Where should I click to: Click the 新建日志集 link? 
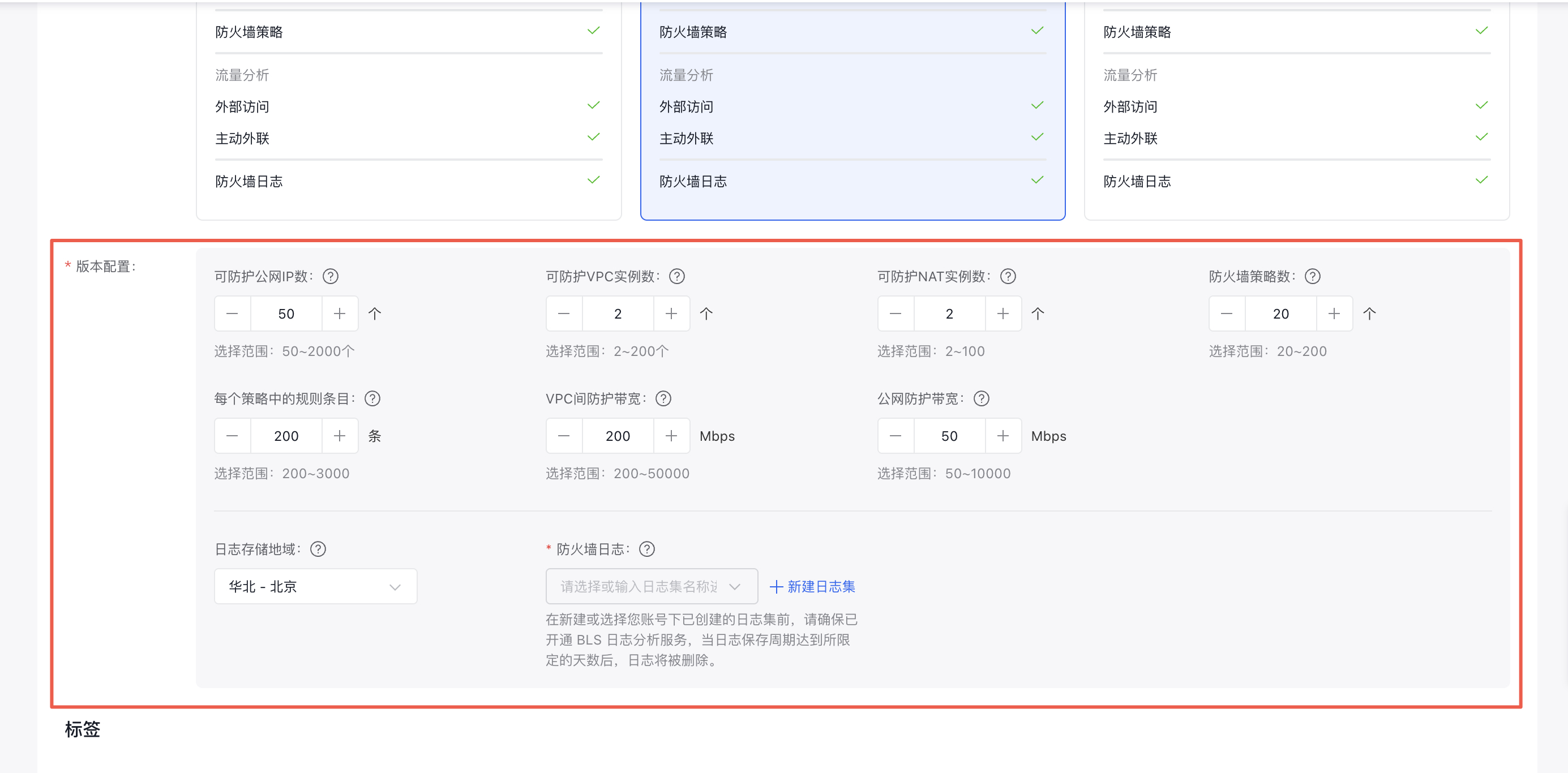813,586
